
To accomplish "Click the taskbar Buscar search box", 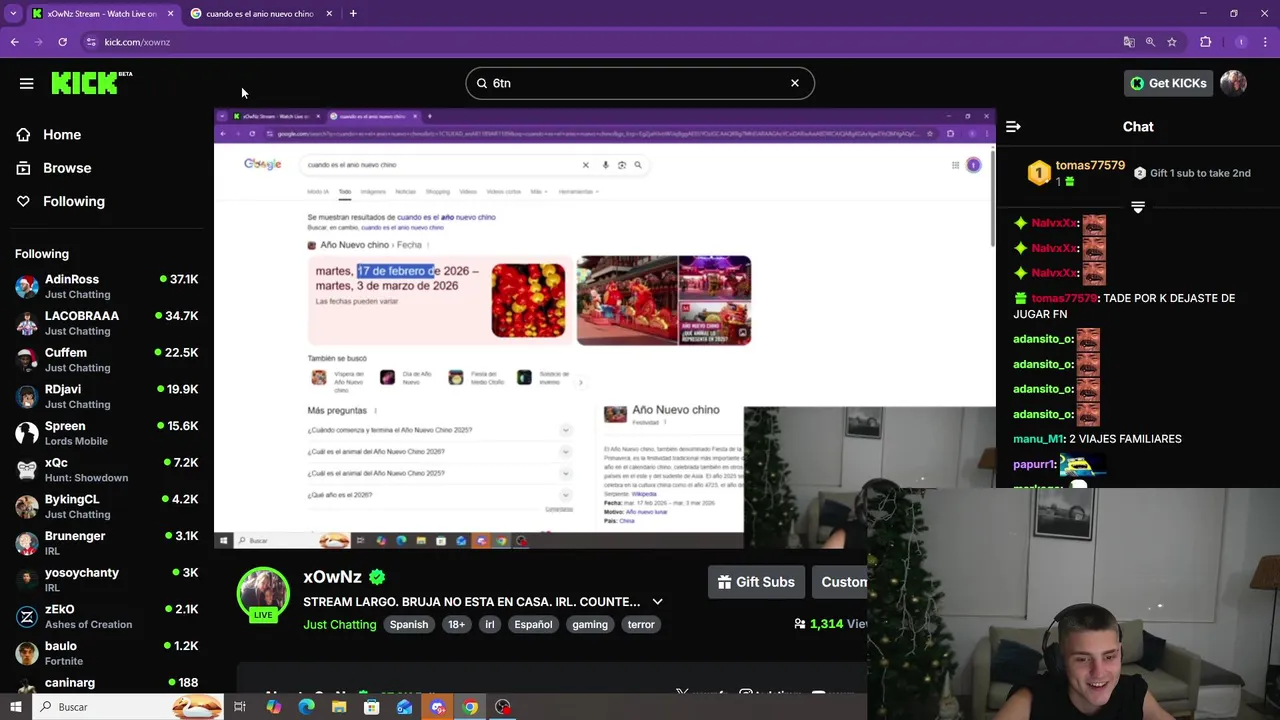I will [128, 707].
